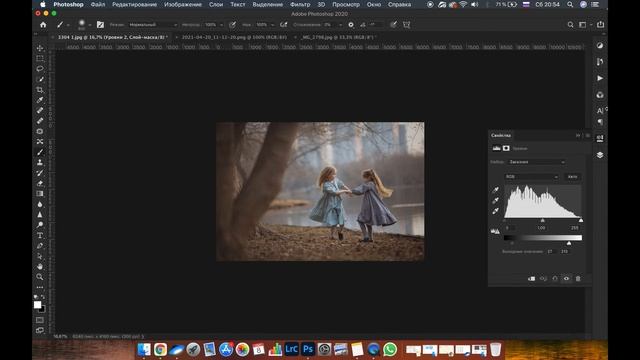The height and width of the screenshot is (360, 640).
Task: Open the Файл menu
Action: 98,4
